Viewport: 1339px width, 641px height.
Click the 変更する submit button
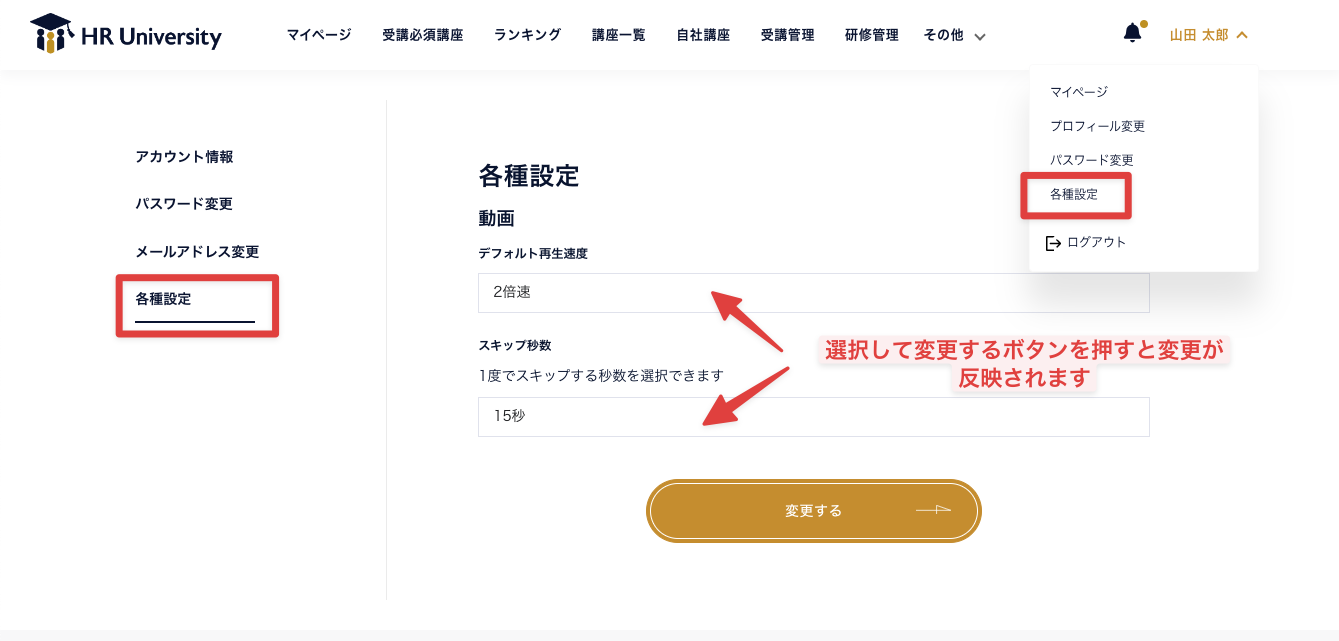click(814, 511)
